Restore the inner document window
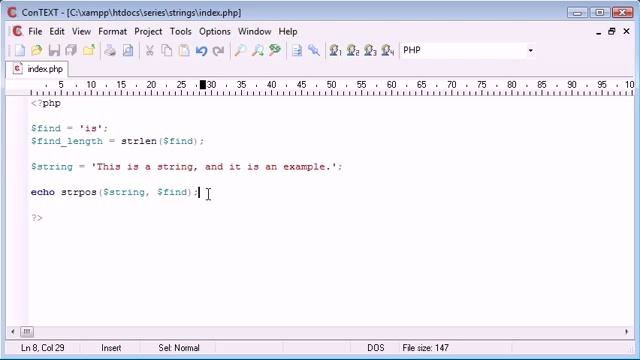 click(x=611, y=31)
